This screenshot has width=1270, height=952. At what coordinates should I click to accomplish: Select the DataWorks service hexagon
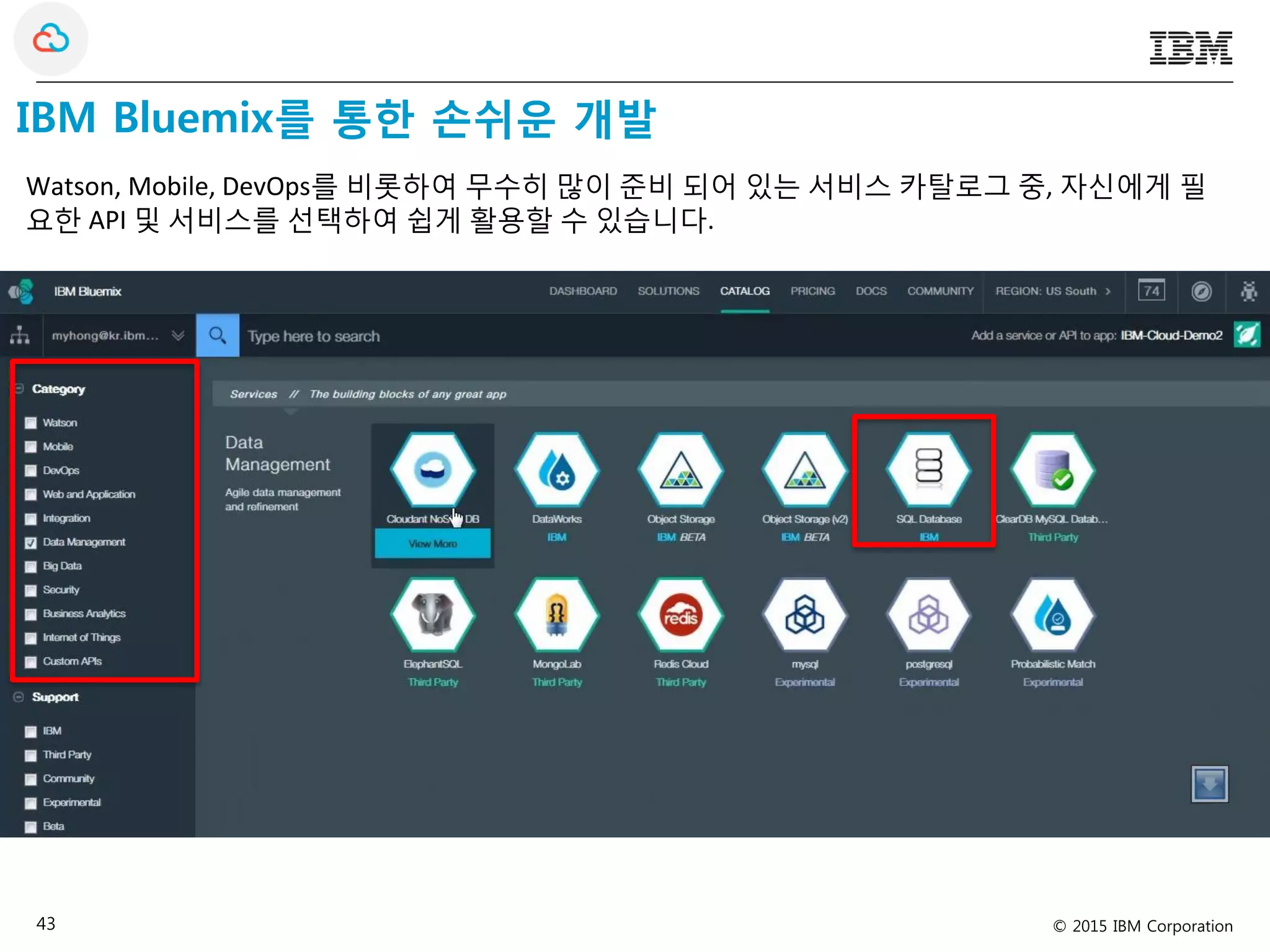(x=557, y=469)
